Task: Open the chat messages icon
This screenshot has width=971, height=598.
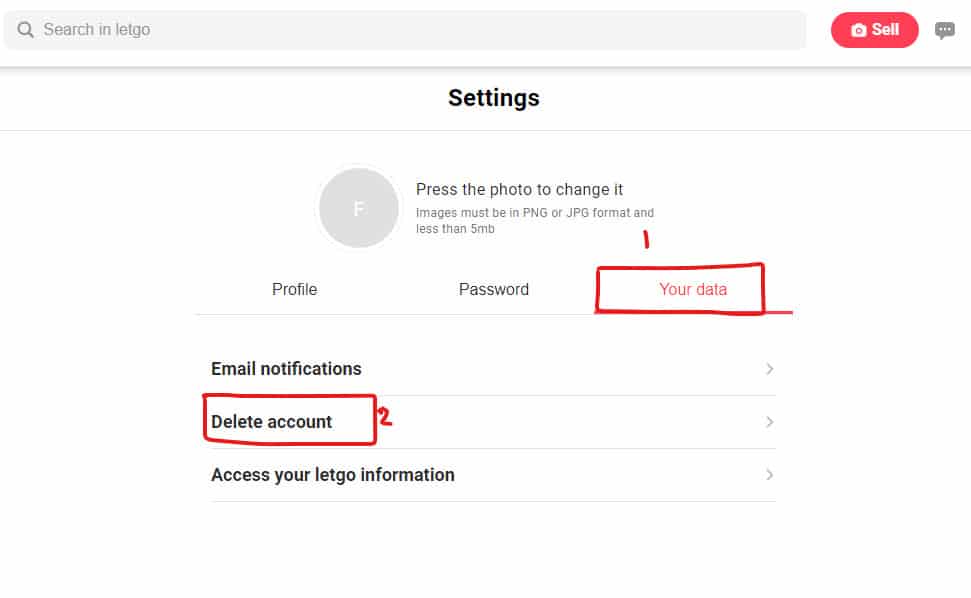Action: [x=944, y=30]
